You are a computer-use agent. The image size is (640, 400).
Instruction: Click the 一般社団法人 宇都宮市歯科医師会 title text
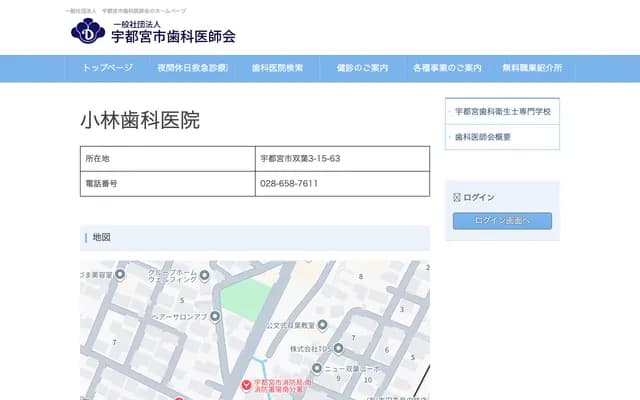[173, 33]
